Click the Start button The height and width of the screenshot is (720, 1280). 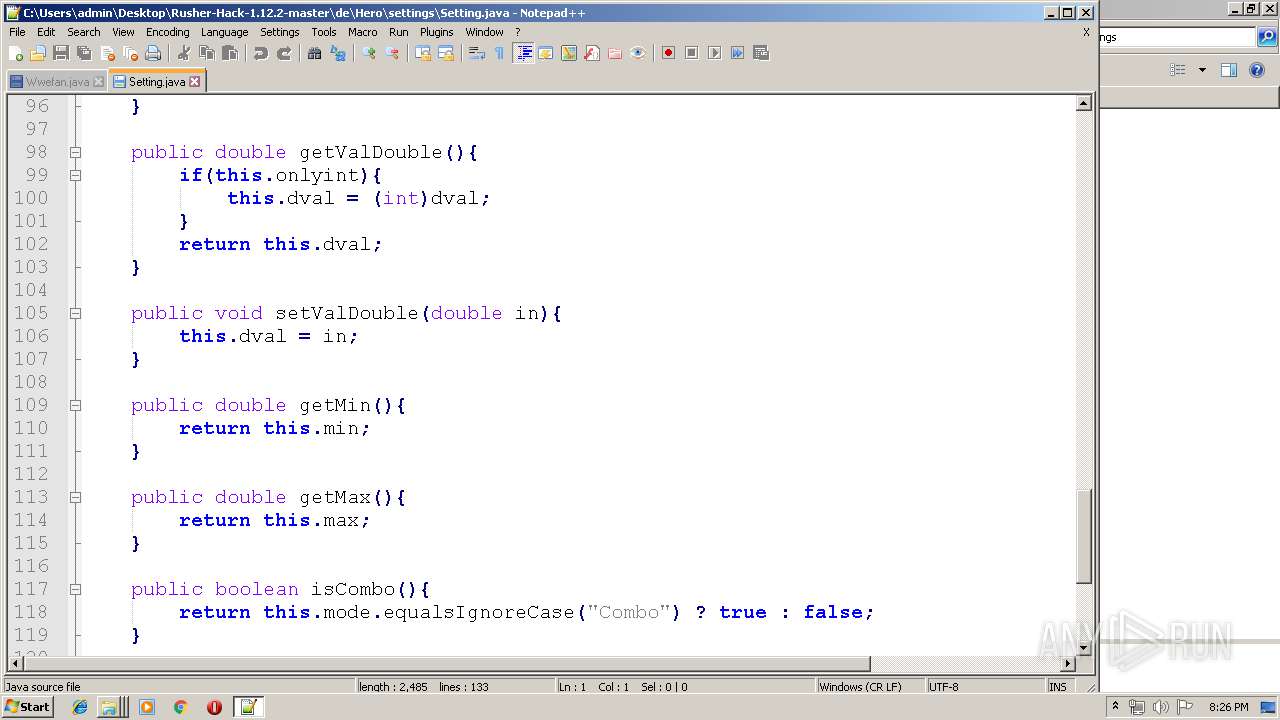[x=27, y=707]
